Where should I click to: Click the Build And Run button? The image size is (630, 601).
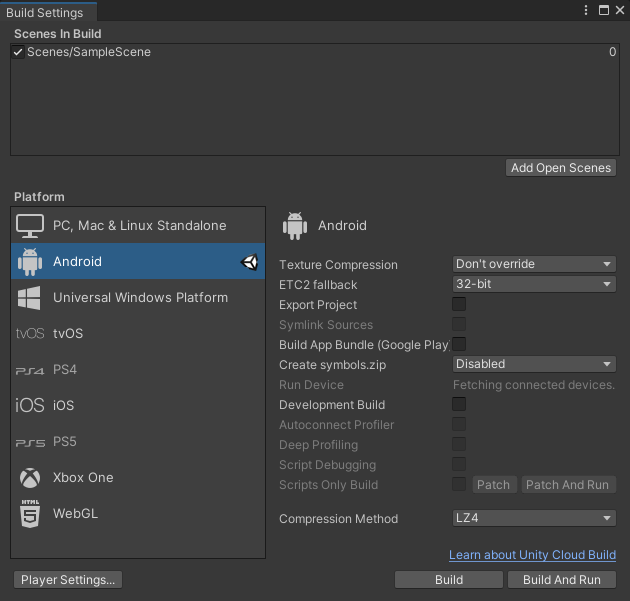pos(562,580)
